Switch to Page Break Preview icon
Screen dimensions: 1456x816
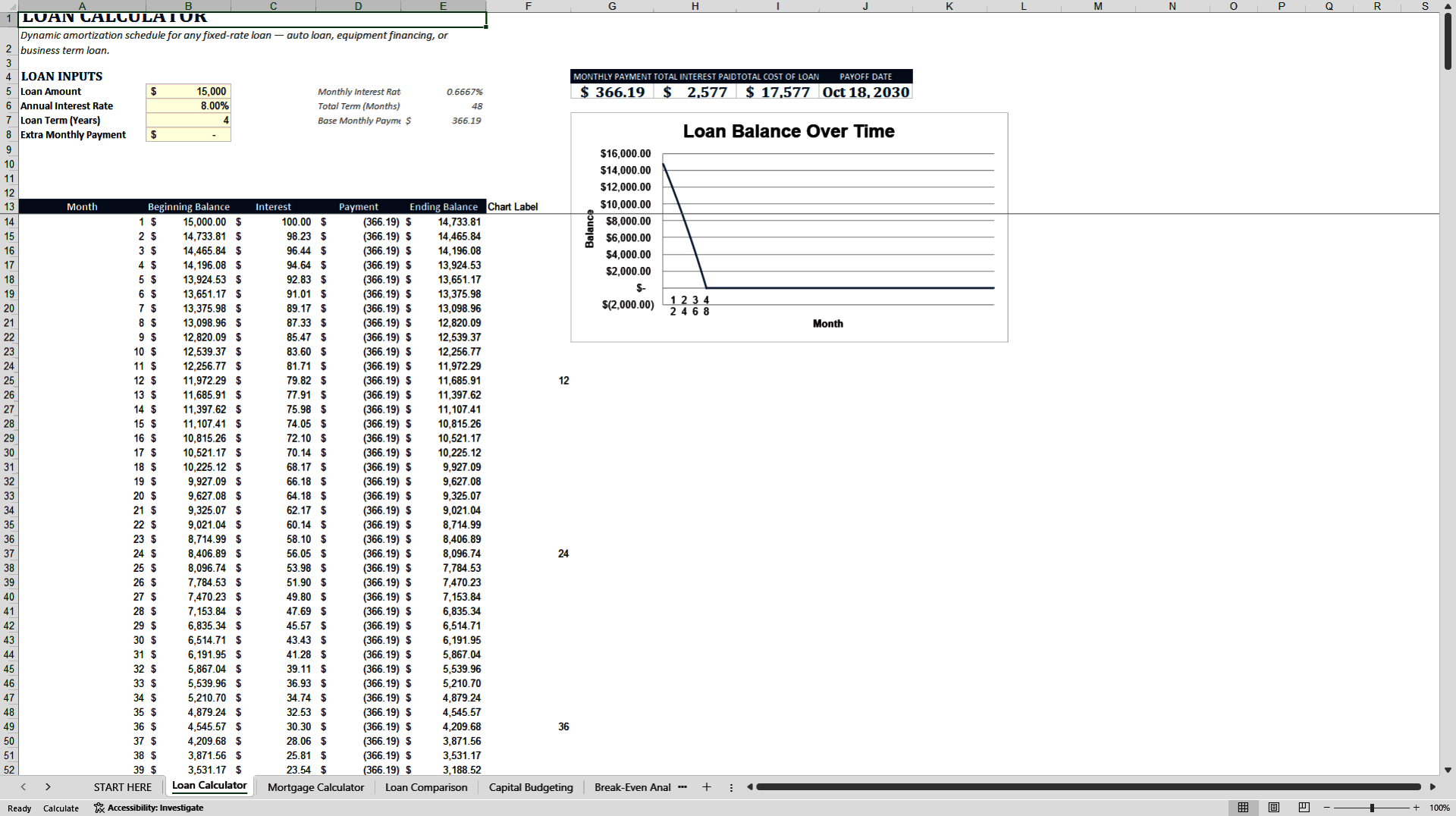pyautogui.click(x=1304, y=808)
